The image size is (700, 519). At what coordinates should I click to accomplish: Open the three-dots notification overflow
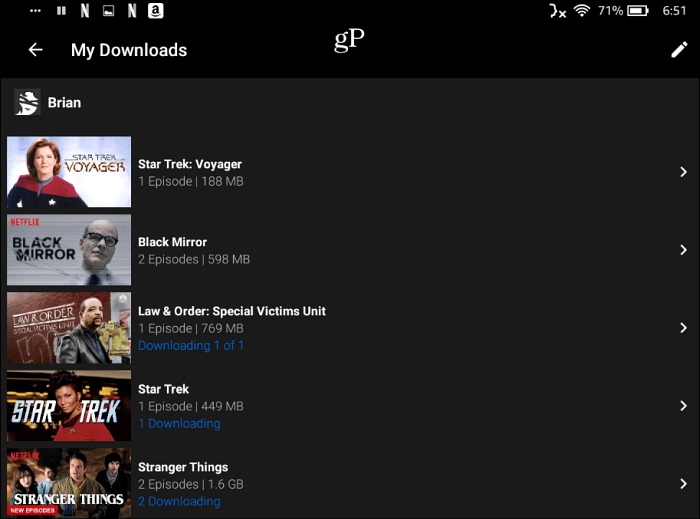(35, 11)
